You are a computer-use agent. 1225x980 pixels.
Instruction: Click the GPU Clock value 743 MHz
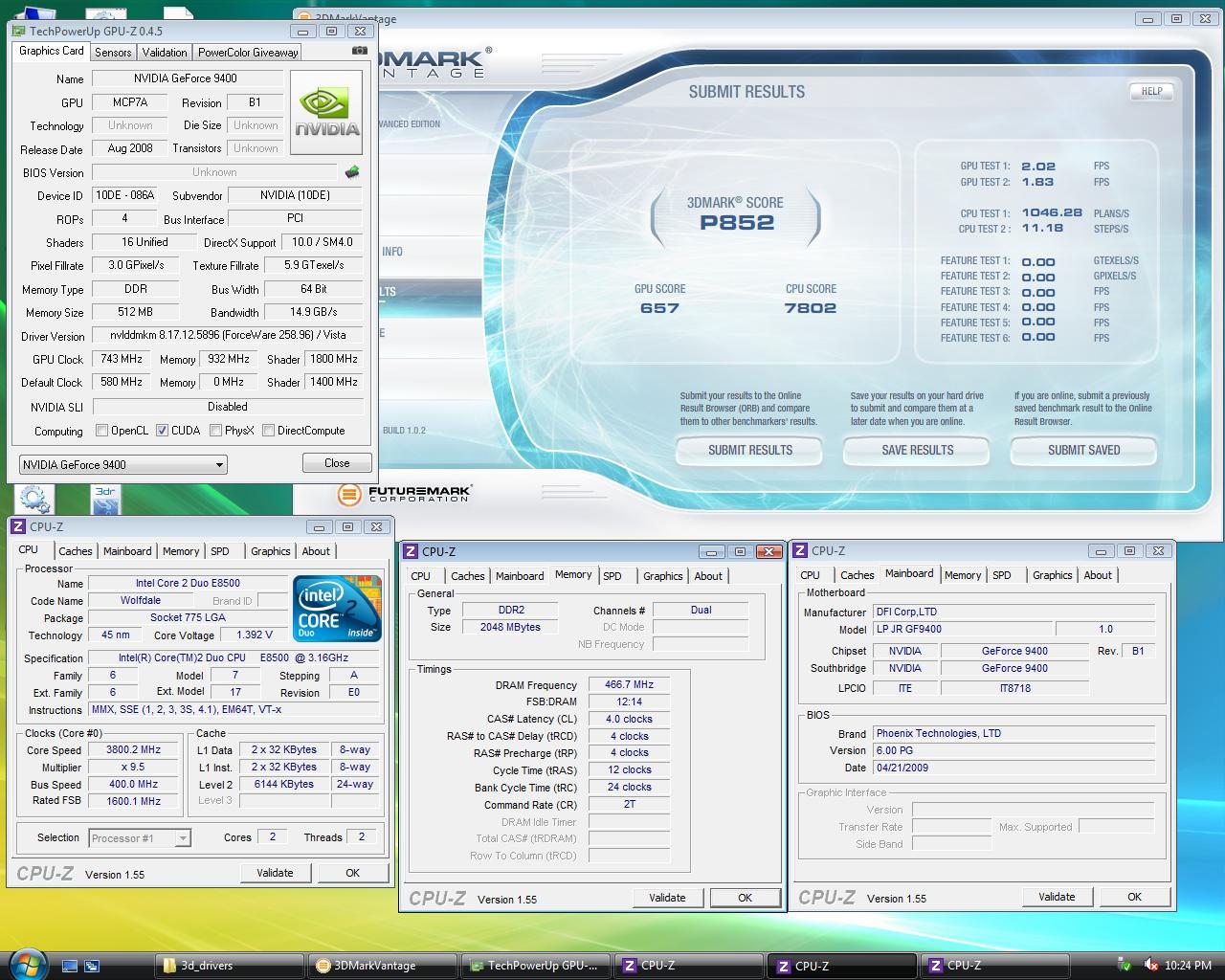click(121, 359)
